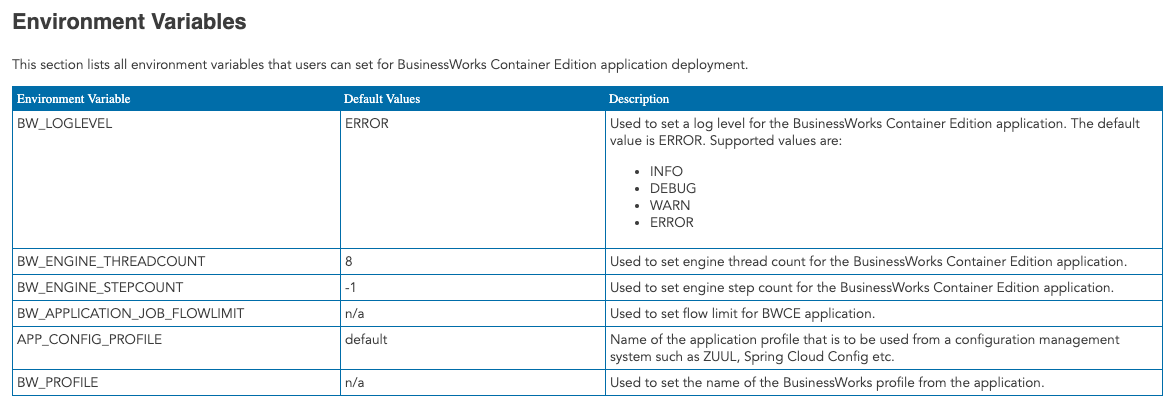Click the Environment Variables page heading
Viewport: 1172px width, 409px height.
pyautogui.click(x=129, y=20)
